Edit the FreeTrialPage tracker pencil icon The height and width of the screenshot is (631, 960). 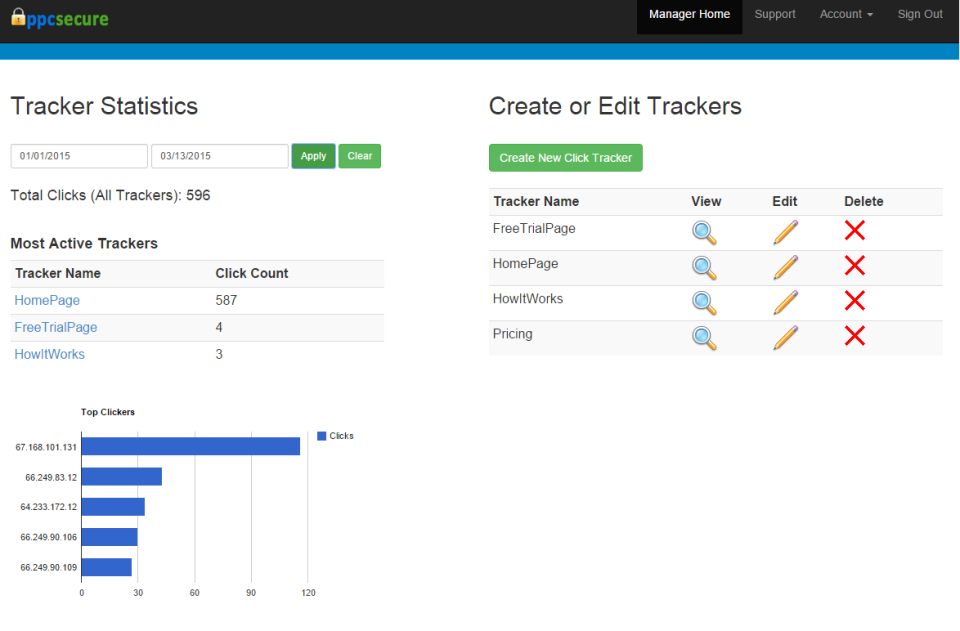[786, 232]
